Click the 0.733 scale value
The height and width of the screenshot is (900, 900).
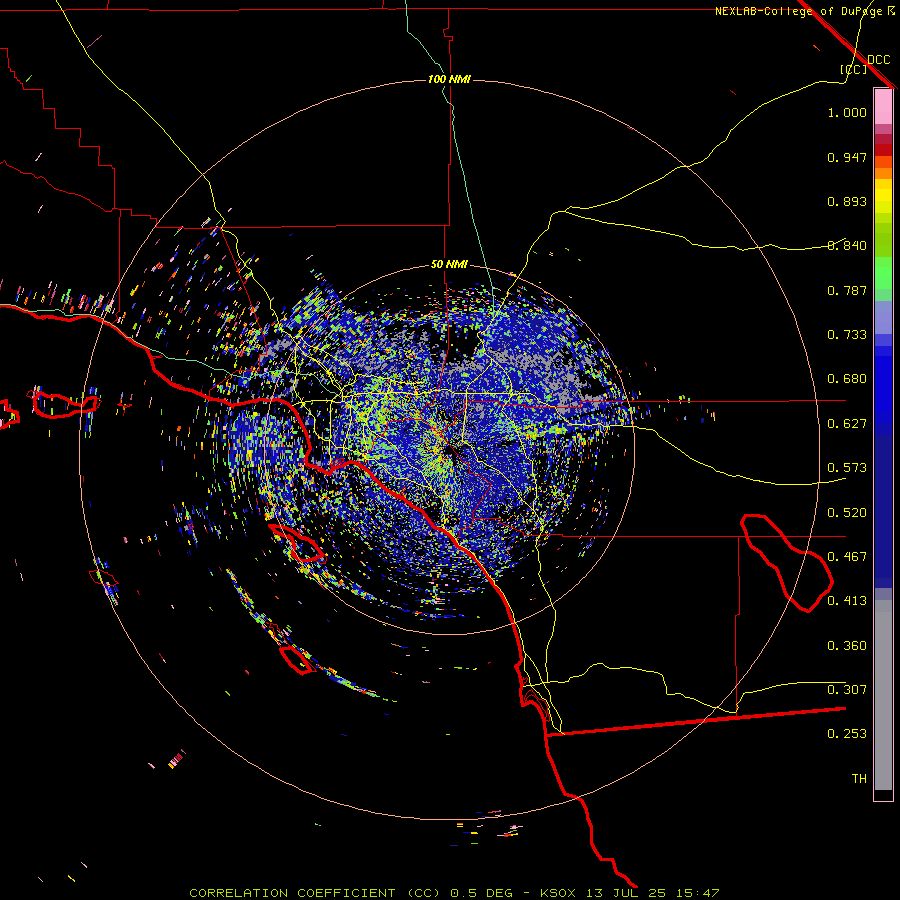point(847,335)
